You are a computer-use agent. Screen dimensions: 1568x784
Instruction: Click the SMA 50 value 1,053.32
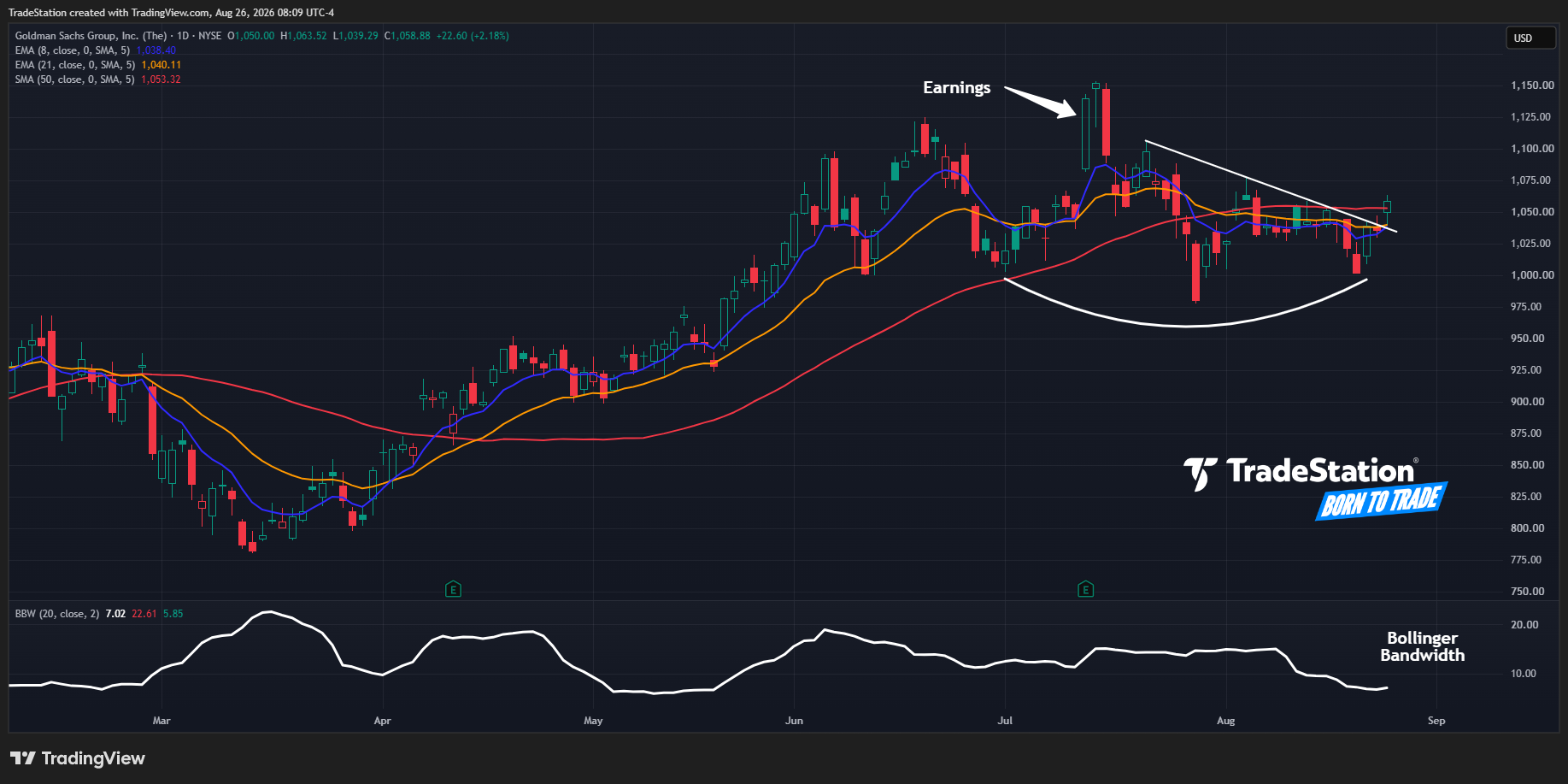pyautogui.click(x=161, y=80)
